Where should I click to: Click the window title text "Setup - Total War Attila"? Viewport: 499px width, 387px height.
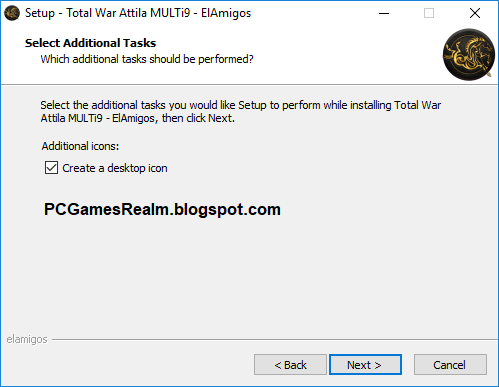86,13
